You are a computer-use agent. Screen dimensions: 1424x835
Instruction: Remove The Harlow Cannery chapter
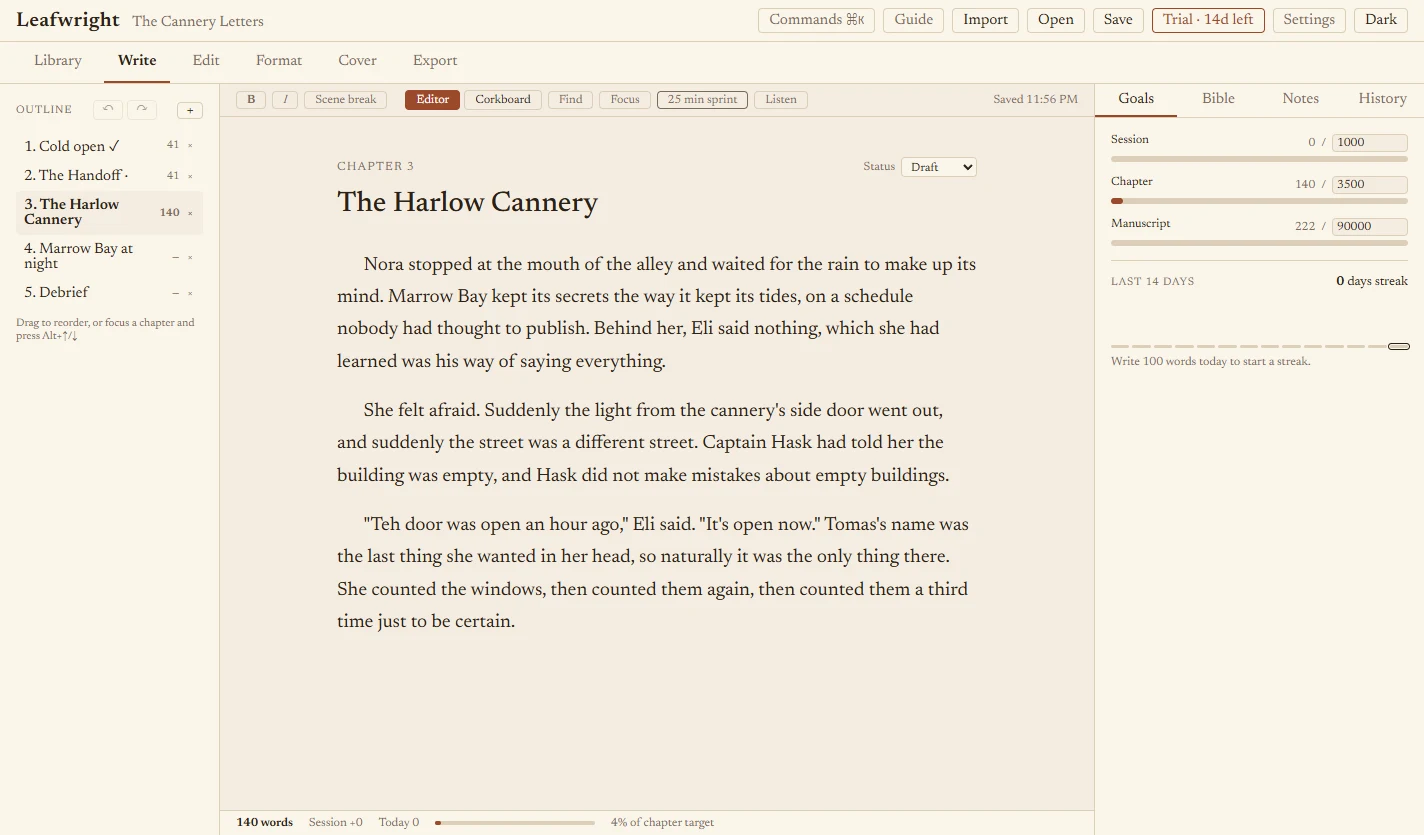click(x=190, y=213)
